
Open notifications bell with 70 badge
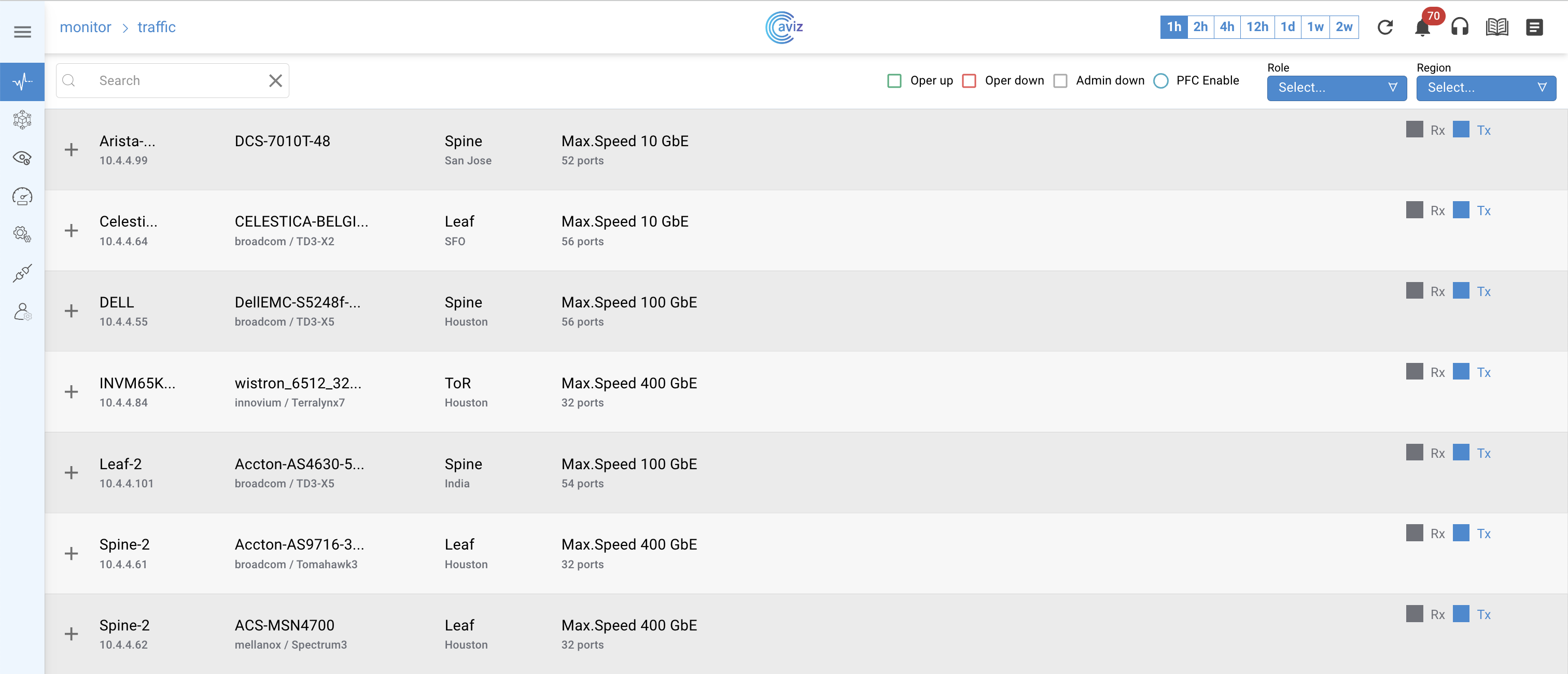[x=1422, y=27]
